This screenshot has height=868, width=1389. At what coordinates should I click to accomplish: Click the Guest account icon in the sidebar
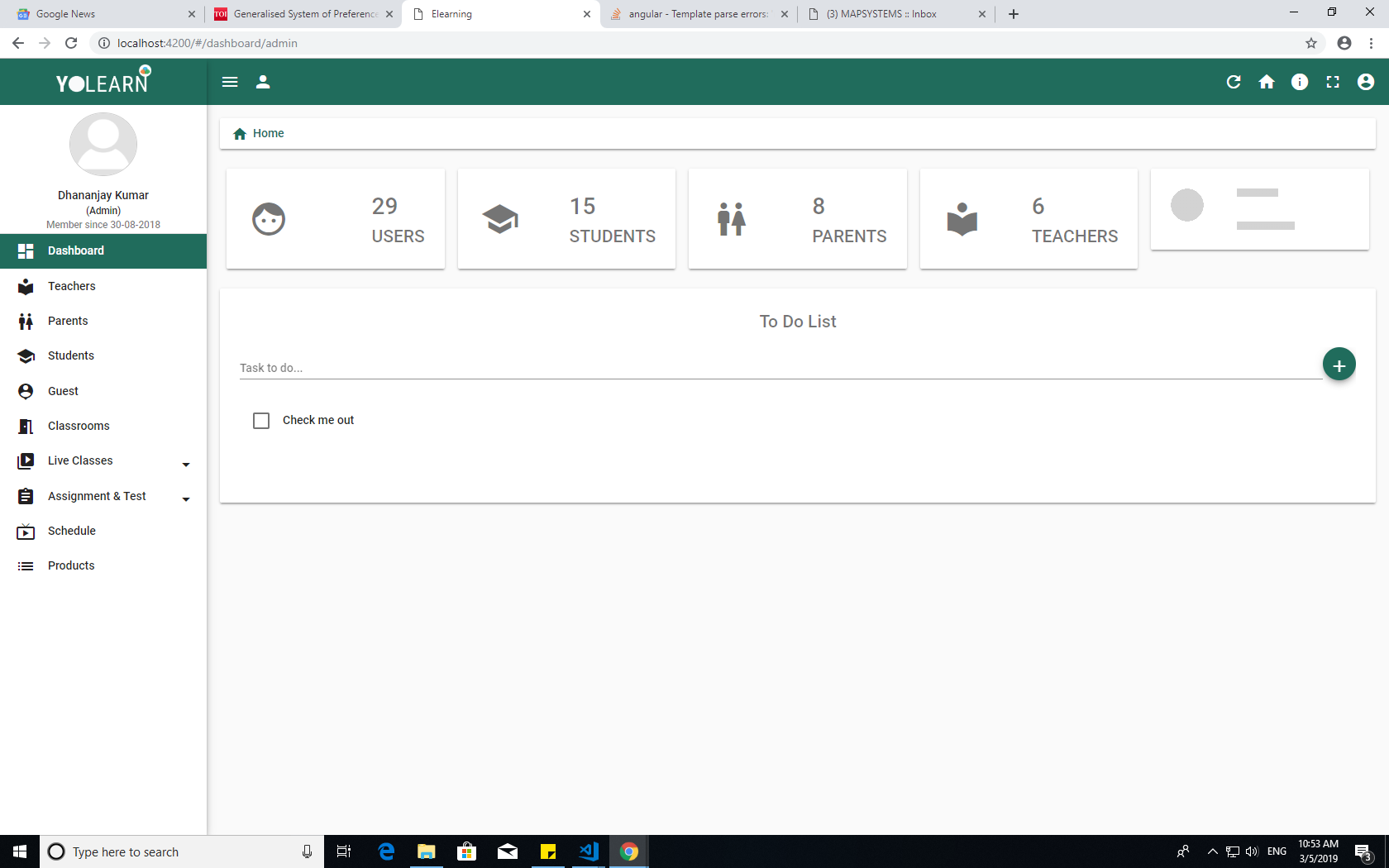26,391
